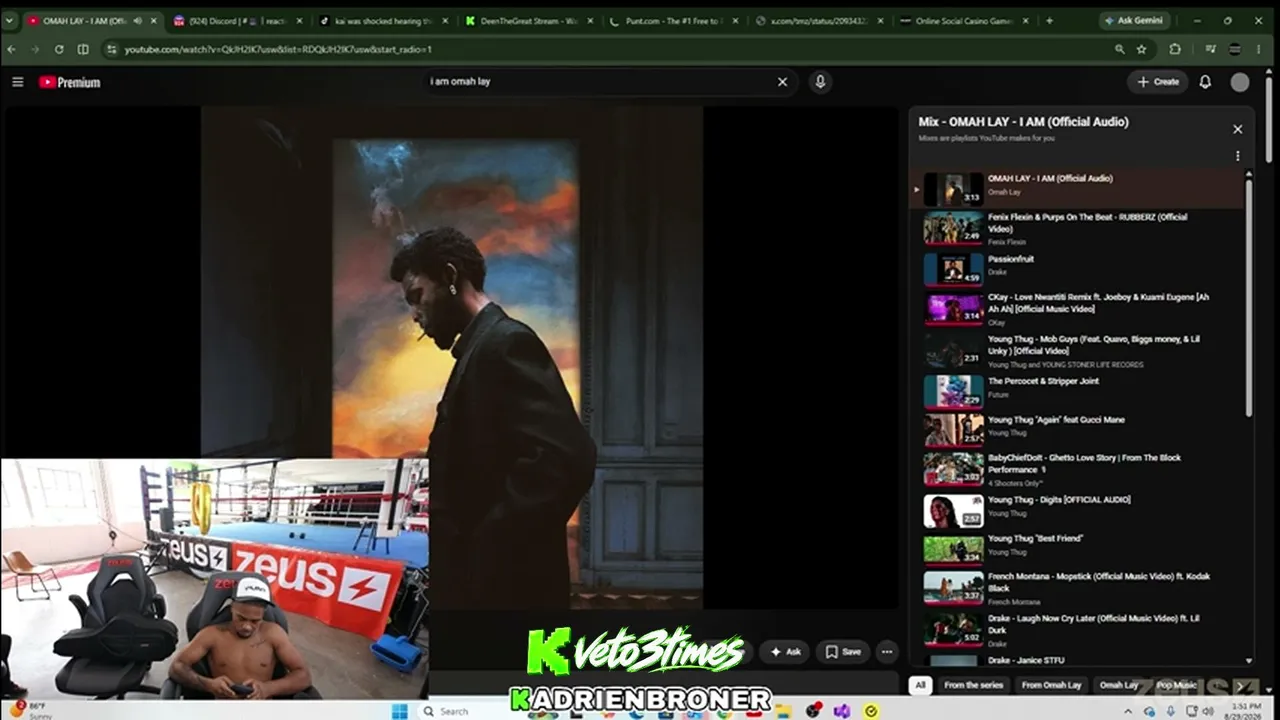Open a new browser tab
This screenshot has width=1280, height=720.
pos(1049,20)
